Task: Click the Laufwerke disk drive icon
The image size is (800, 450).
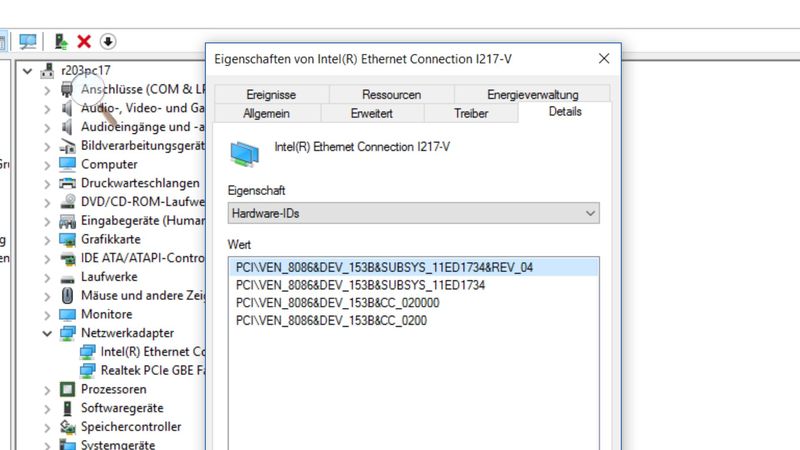Action: pos(67,278)
